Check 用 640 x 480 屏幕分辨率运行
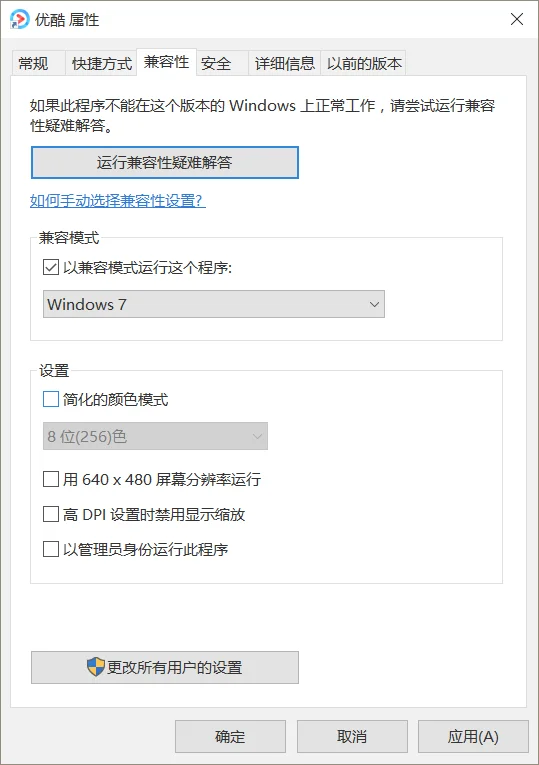This screenshot has height=765, width=539. click(51, 479)
